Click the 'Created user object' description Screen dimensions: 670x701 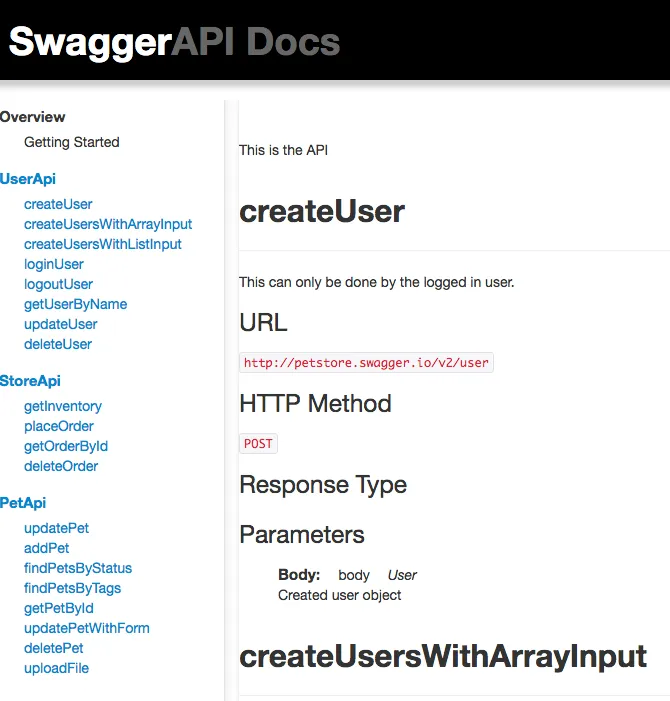point(340,595)
